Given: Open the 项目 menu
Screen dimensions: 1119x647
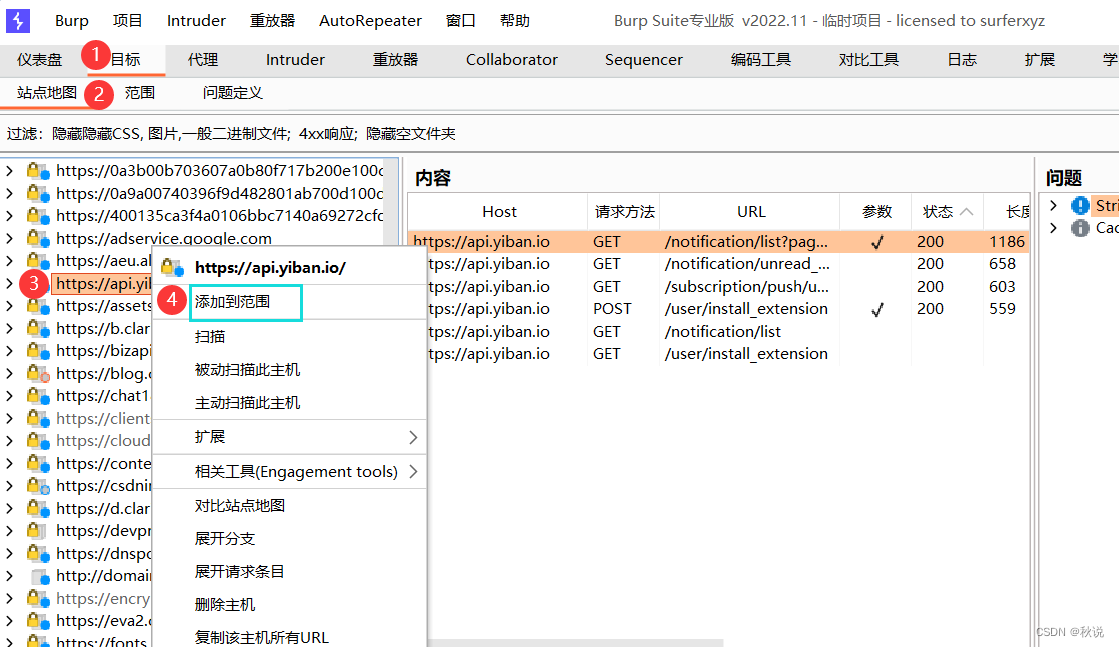Looking at the screenshot, I should pos(128,21).
